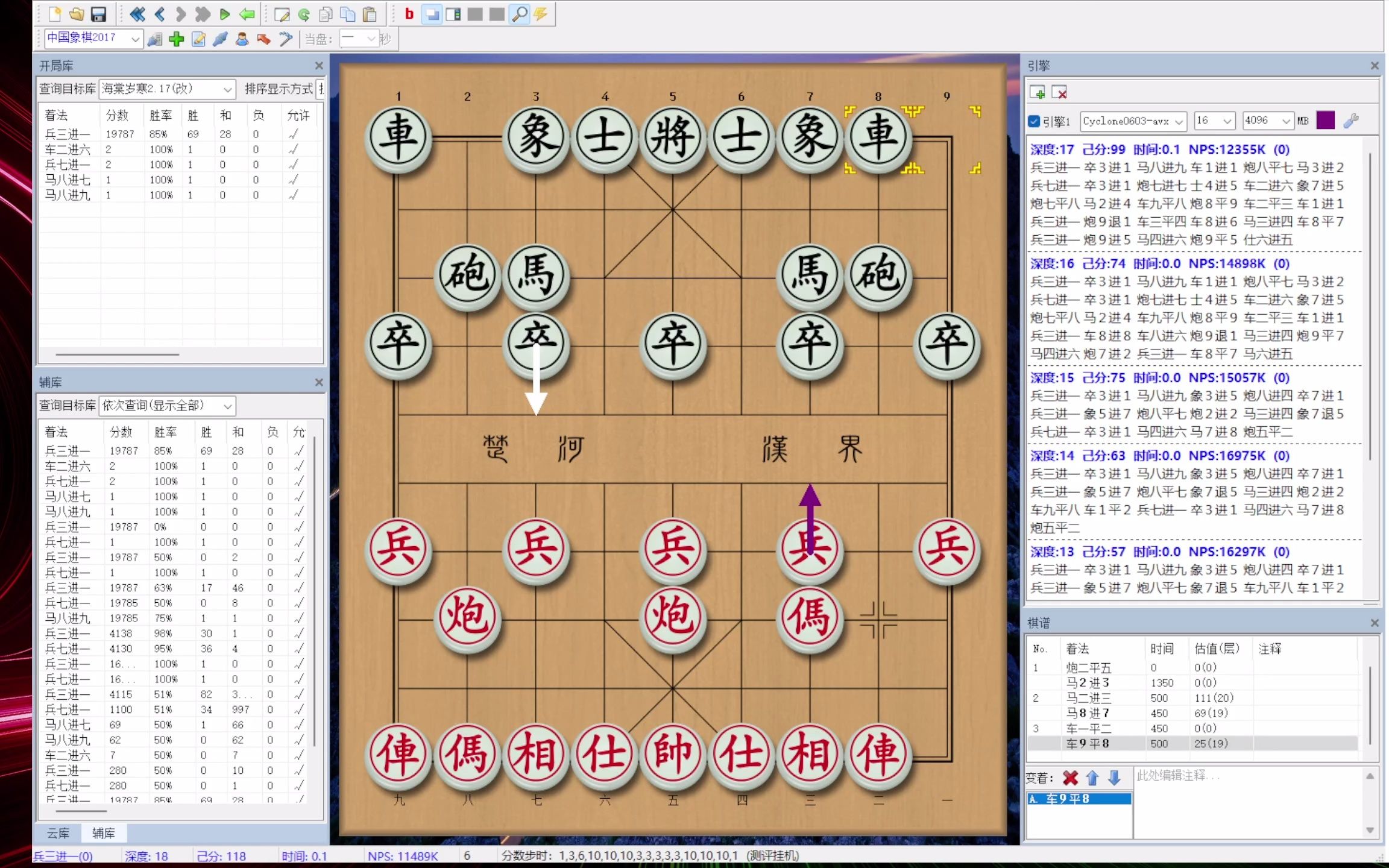Click the comment edit field 此处编辑注释

coord(1248,802)
